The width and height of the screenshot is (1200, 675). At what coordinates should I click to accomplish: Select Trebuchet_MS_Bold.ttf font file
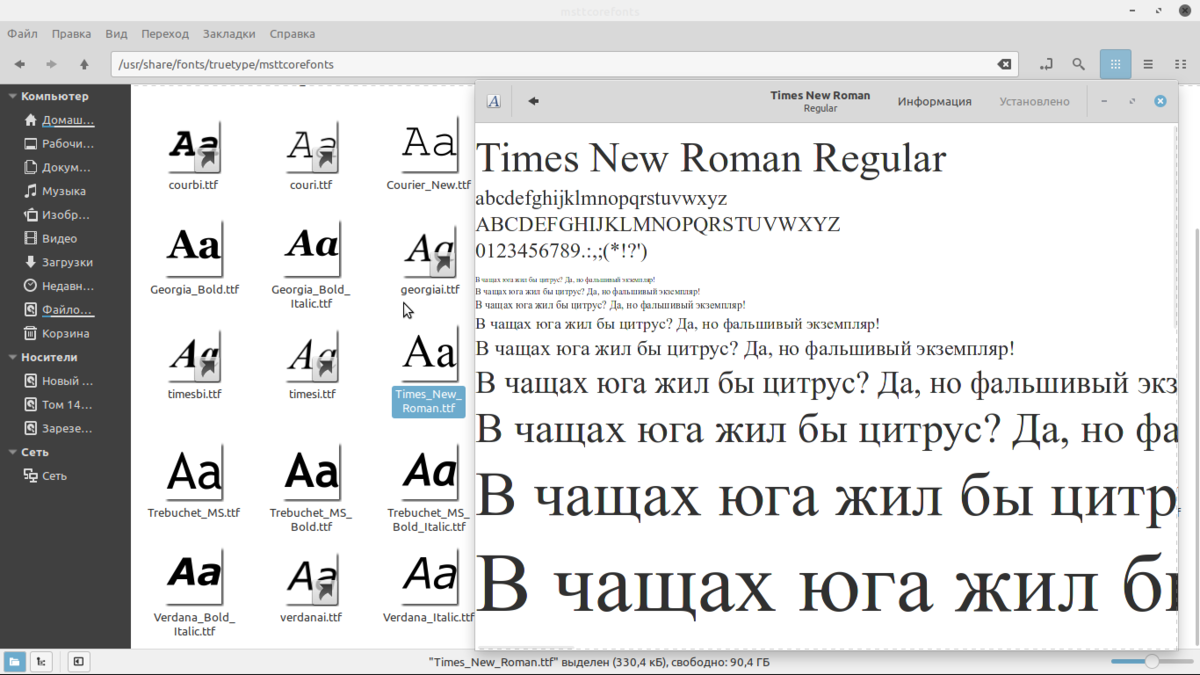coord(311,490)
